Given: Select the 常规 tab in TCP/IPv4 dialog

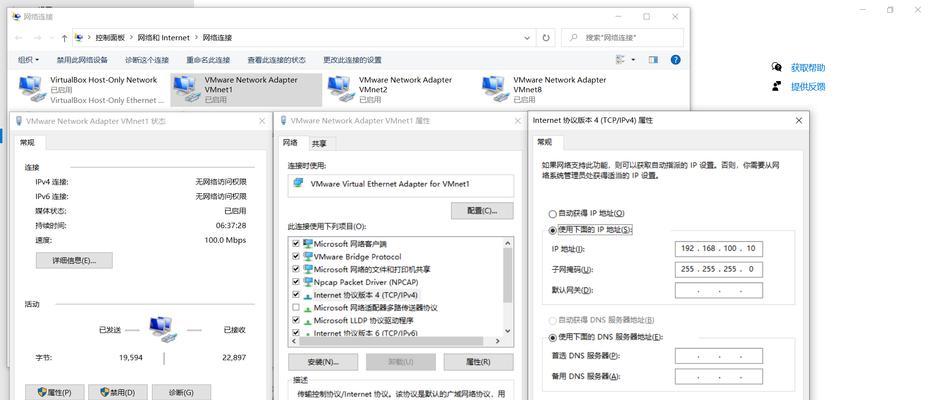Looking at the screenshot, I should click(x=544, y=142).
